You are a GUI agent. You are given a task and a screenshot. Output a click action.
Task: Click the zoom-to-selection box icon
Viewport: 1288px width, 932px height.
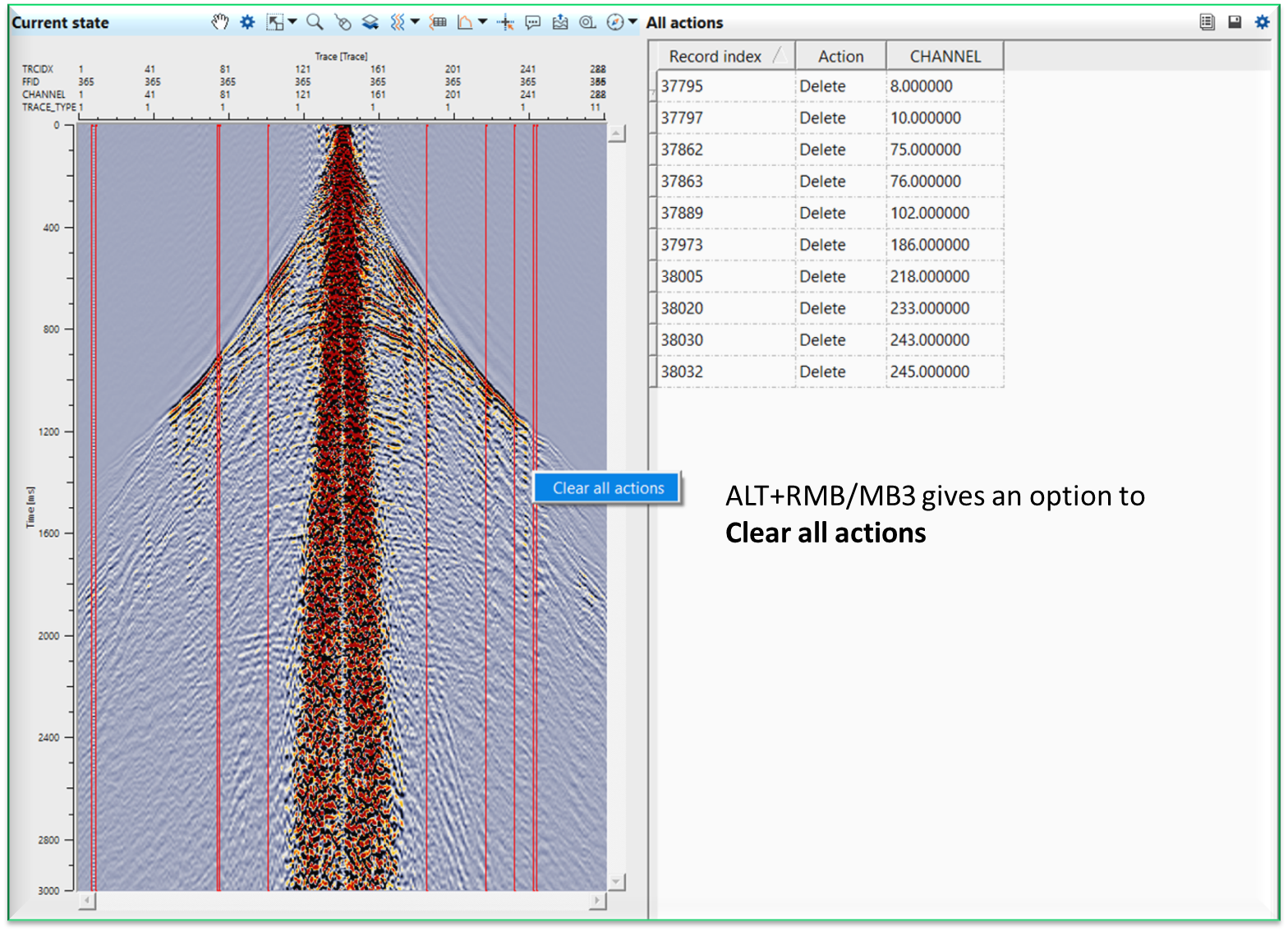pos(275,22)
